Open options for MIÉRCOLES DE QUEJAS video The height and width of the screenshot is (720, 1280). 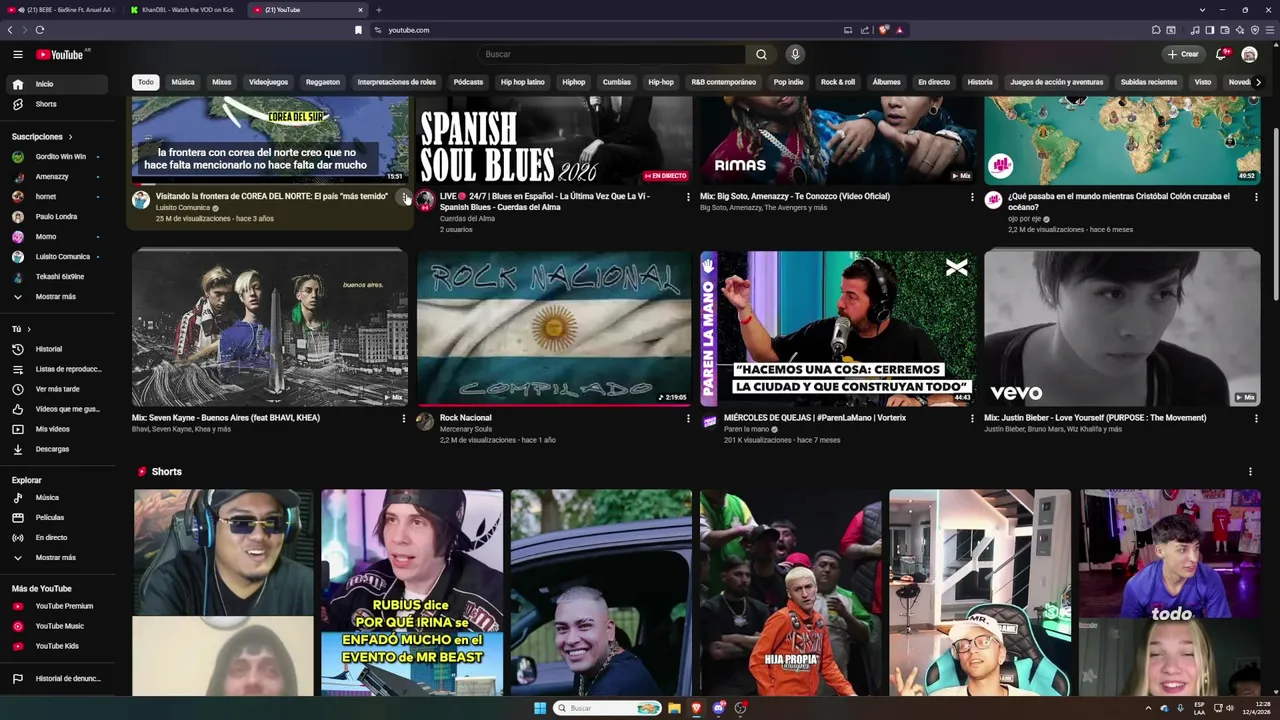coord(972,419)
